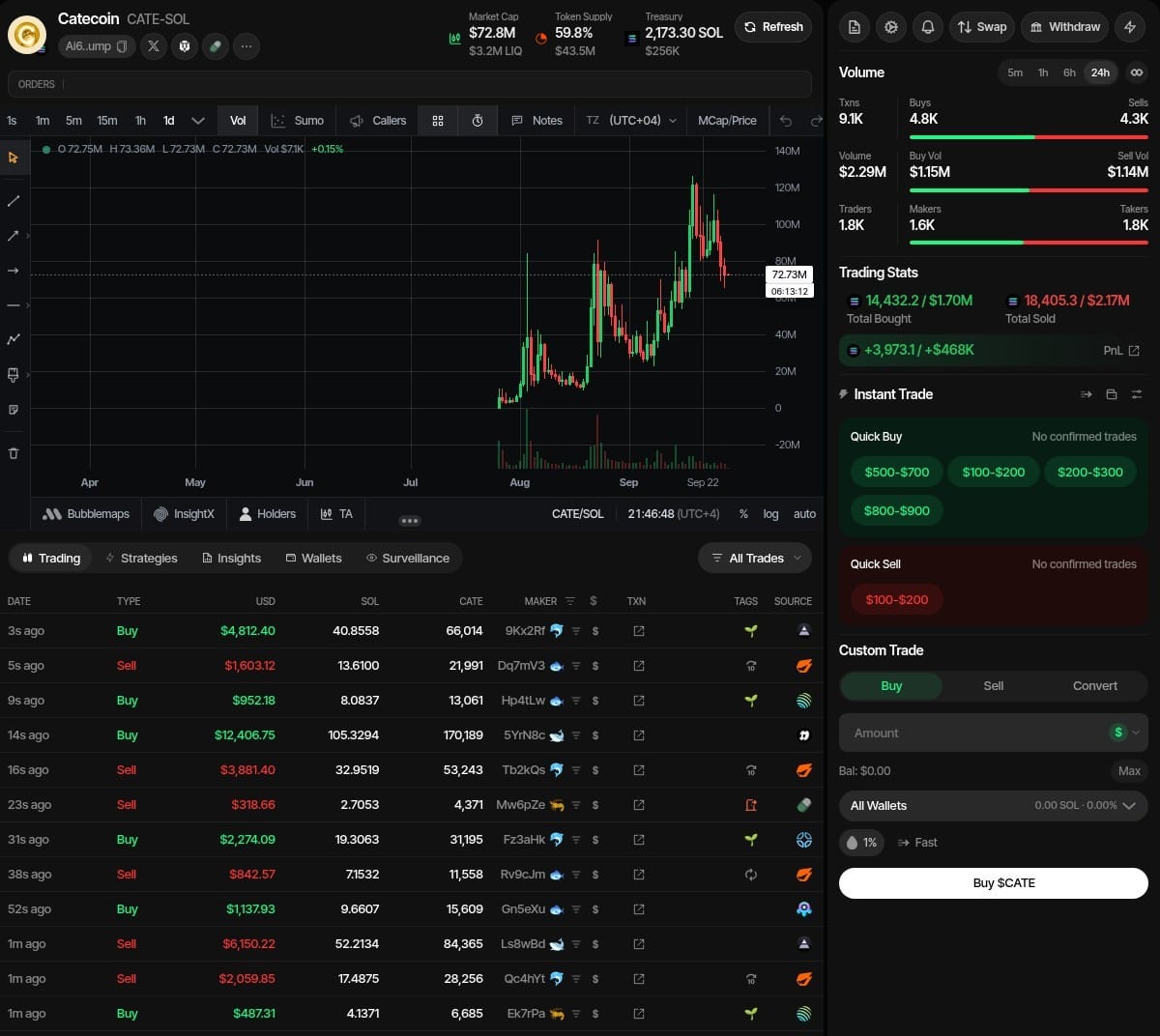Screen dimensions: 1160x1036
Task: Expand the chart bottom panel handle
Action: [410, 521]
